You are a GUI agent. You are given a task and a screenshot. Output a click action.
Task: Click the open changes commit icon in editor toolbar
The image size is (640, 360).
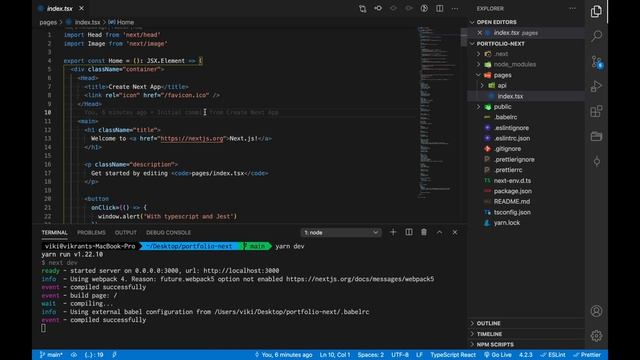point(378,8)
